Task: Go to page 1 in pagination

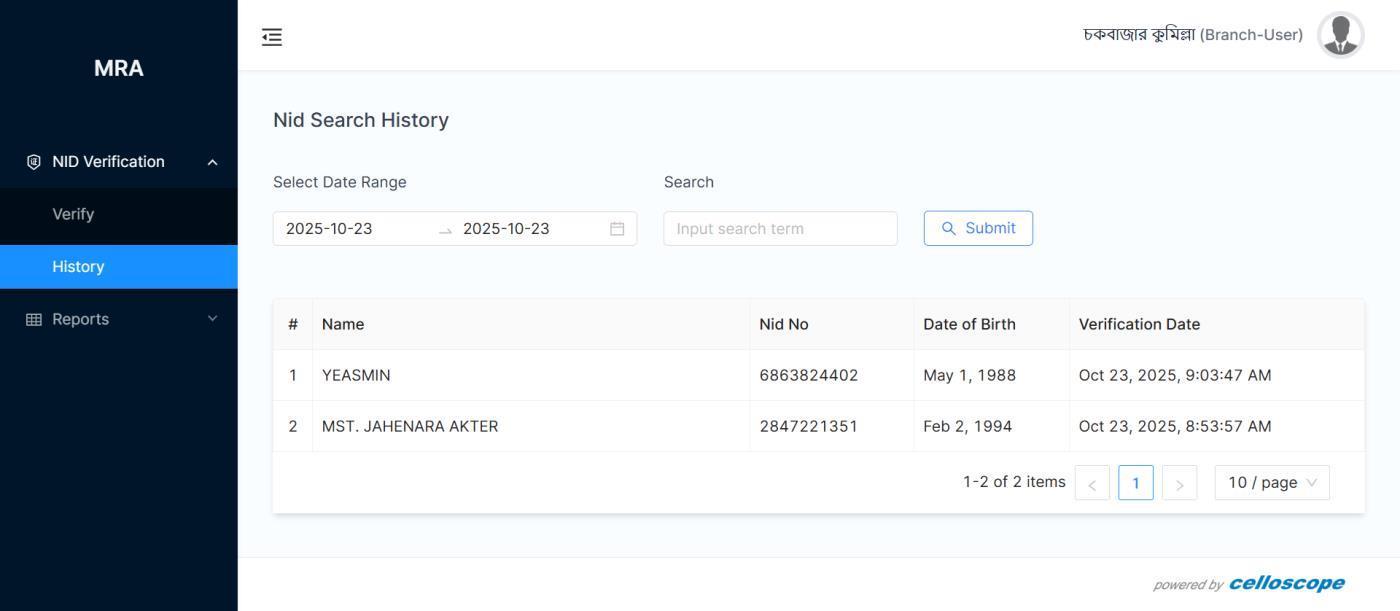Action: pyautogui.click(x=1135, y=483)
